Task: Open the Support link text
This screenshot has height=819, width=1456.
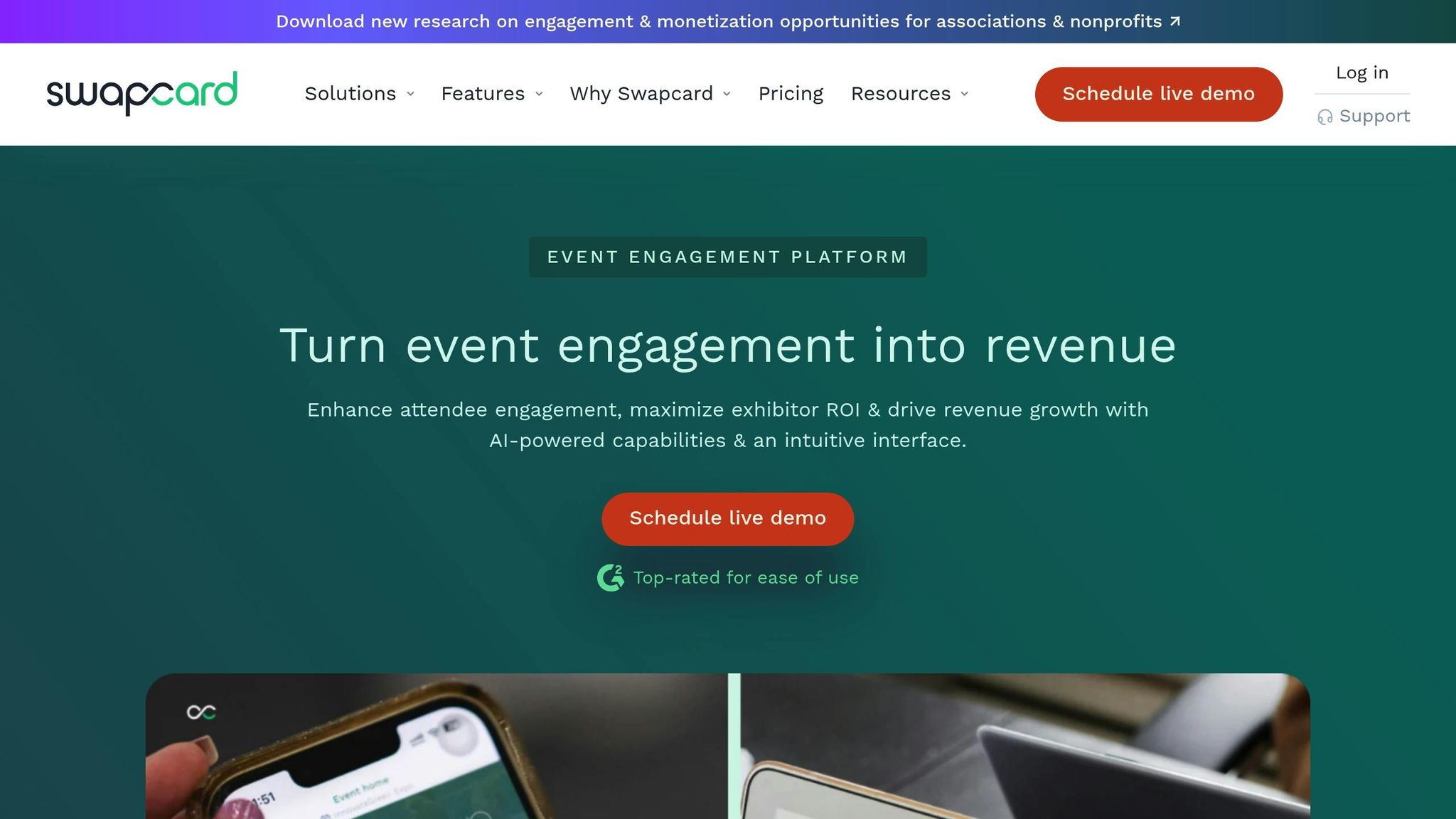Action: click(x=1374, y=116)
